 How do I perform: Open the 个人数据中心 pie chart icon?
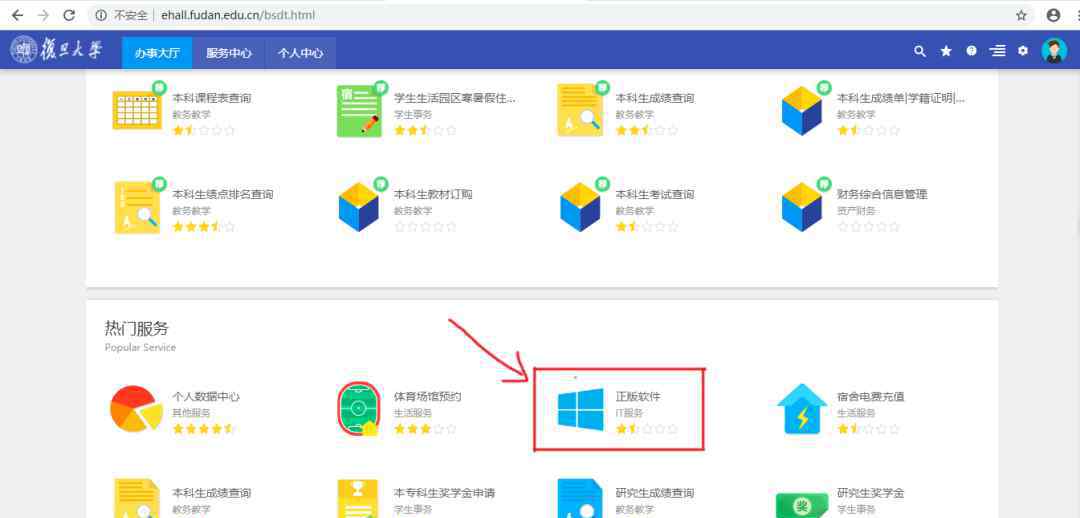pyautogui.click(x=136, y=410)
